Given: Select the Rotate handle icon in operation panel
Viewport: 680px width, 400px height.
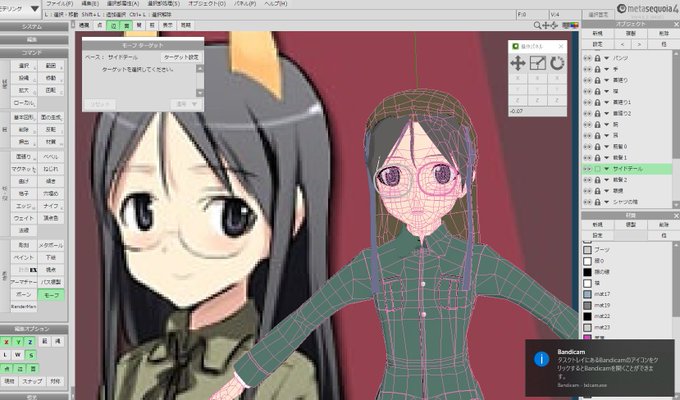Looking at the screenshot, I should 557,64.
